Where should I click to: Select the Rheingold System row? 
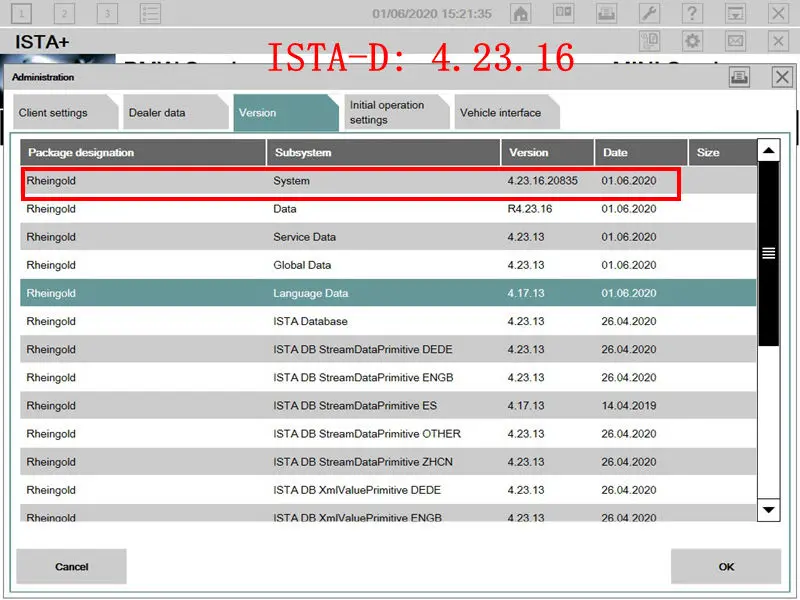(x=388, y=181)
